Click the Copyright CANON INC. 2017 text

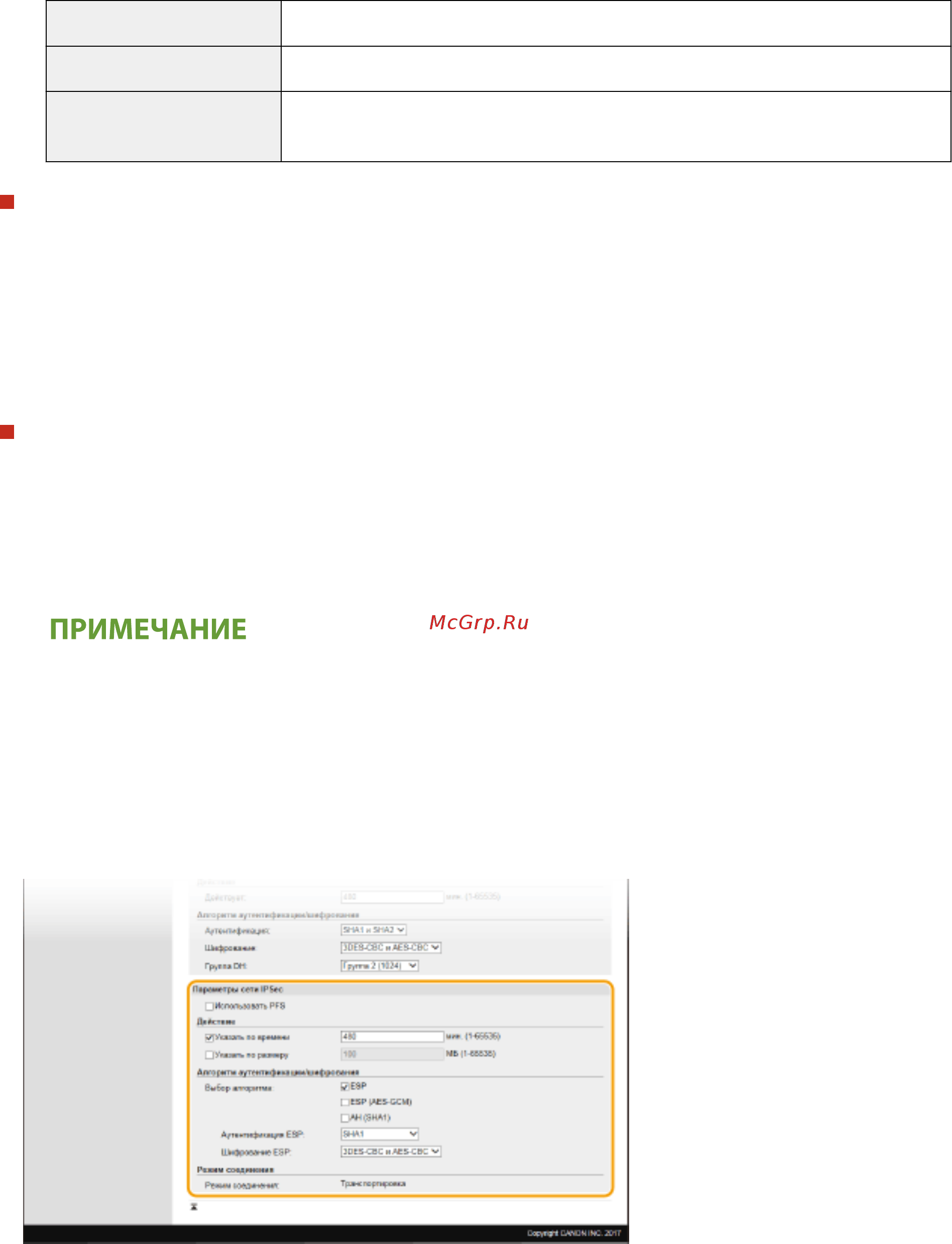574,1232
